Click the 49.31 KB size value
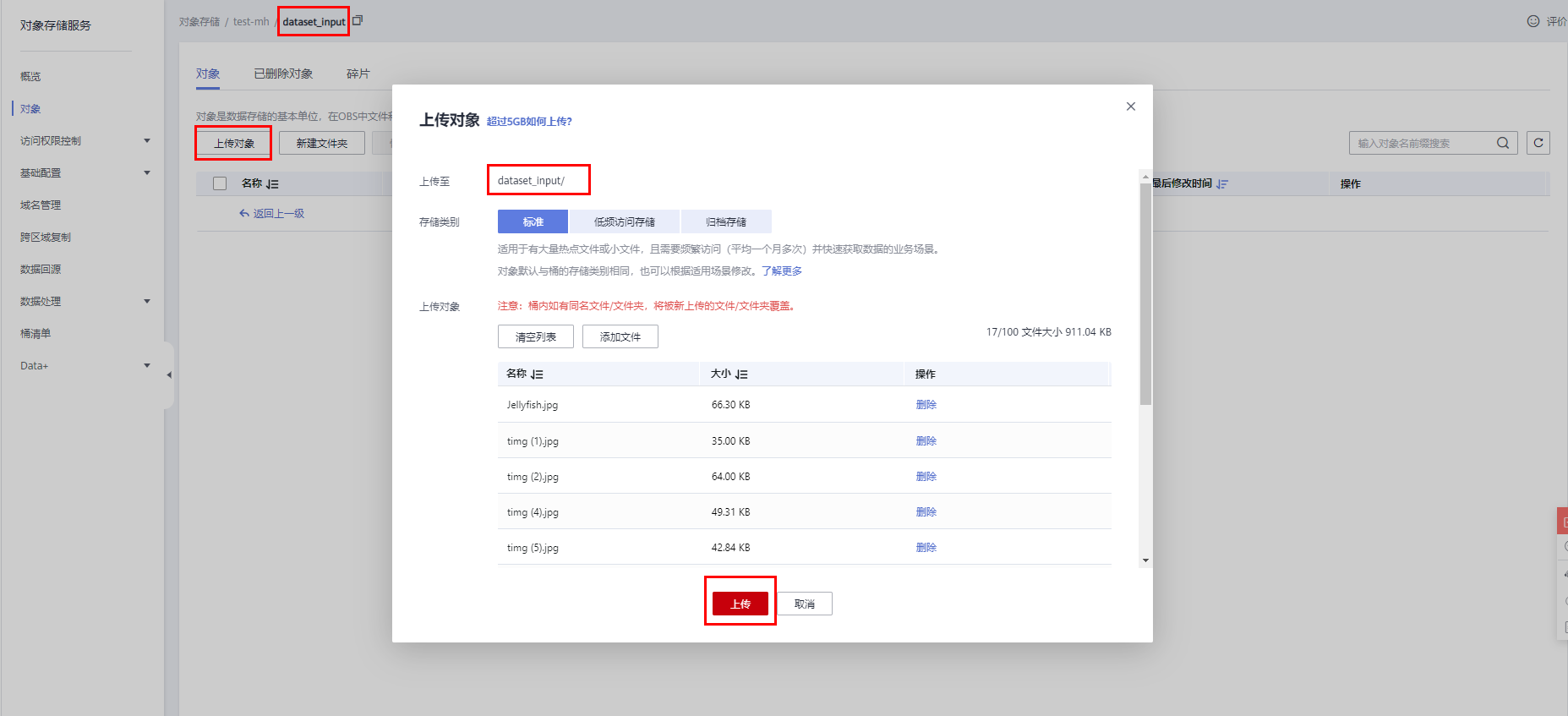This screenshot has width=1568, height=716. pyautogui.click(x=730, y=512)
